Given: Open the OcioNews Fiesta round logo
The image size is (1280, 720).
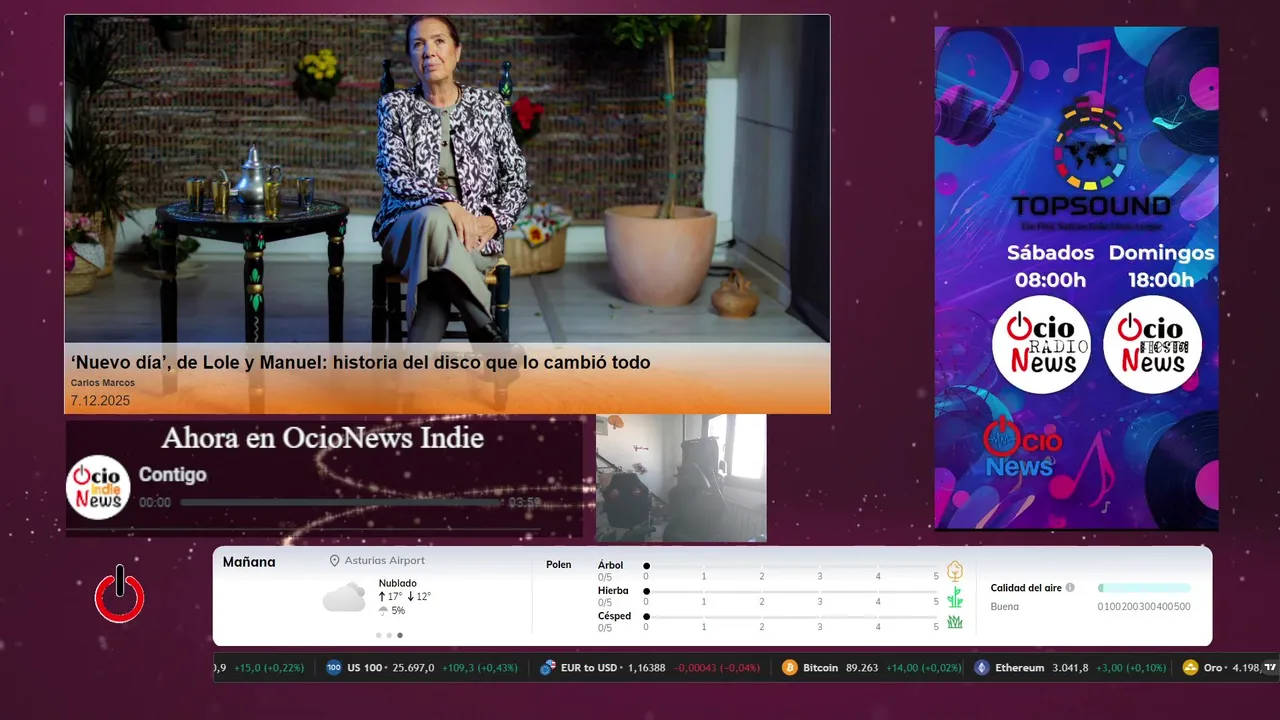Looking at the screenshot, I should point(1152,344).
